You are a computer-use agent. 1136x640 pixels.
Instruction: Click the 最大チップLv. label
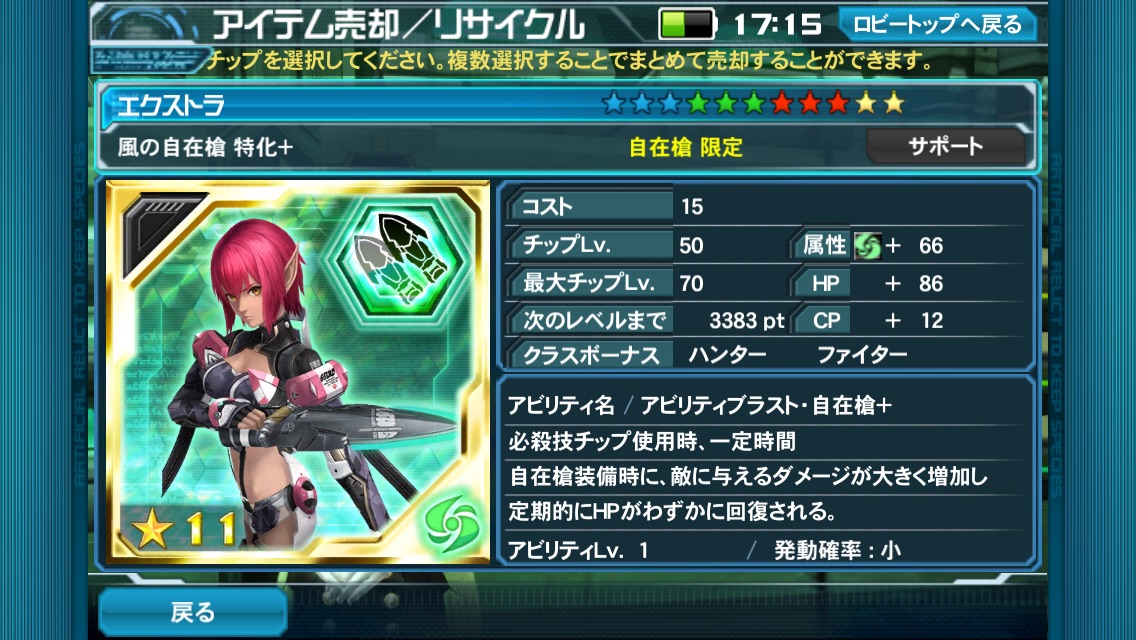tap(589, 283)
